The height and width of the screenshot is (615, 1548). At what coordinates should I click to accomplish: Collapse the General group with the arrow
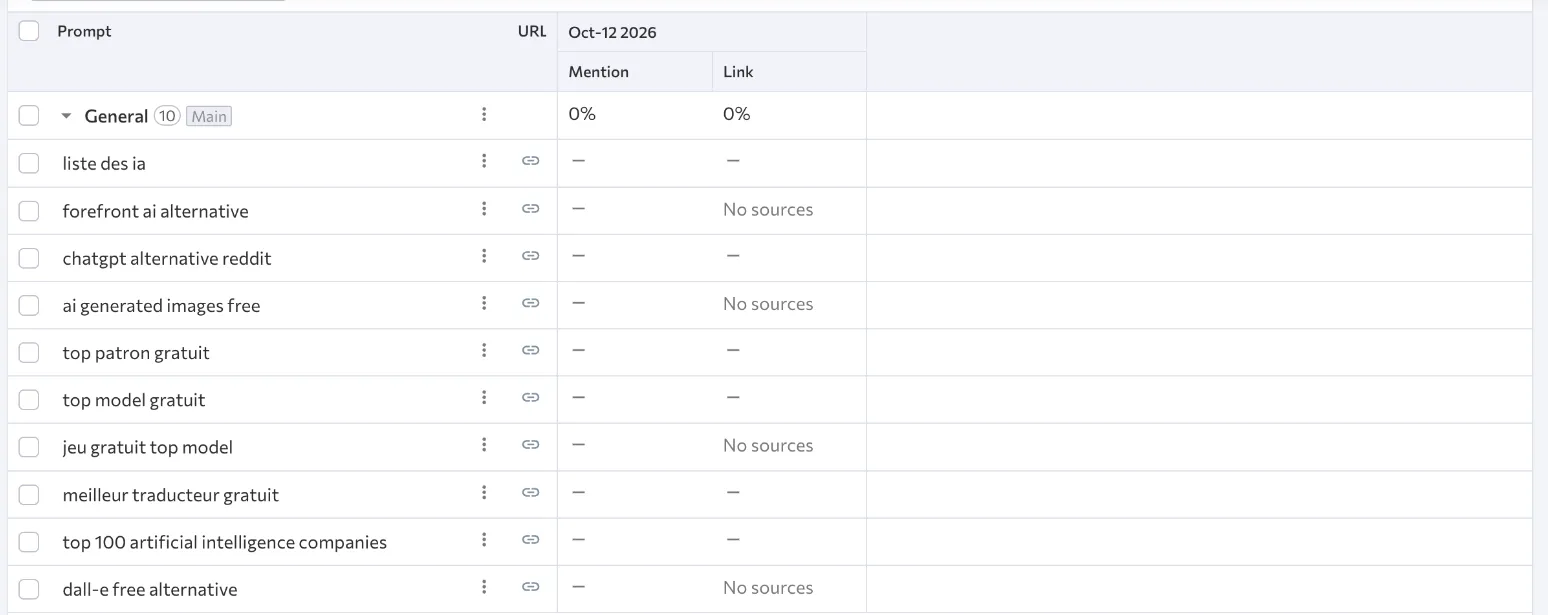pyautogui.click(x=66, y=116)
